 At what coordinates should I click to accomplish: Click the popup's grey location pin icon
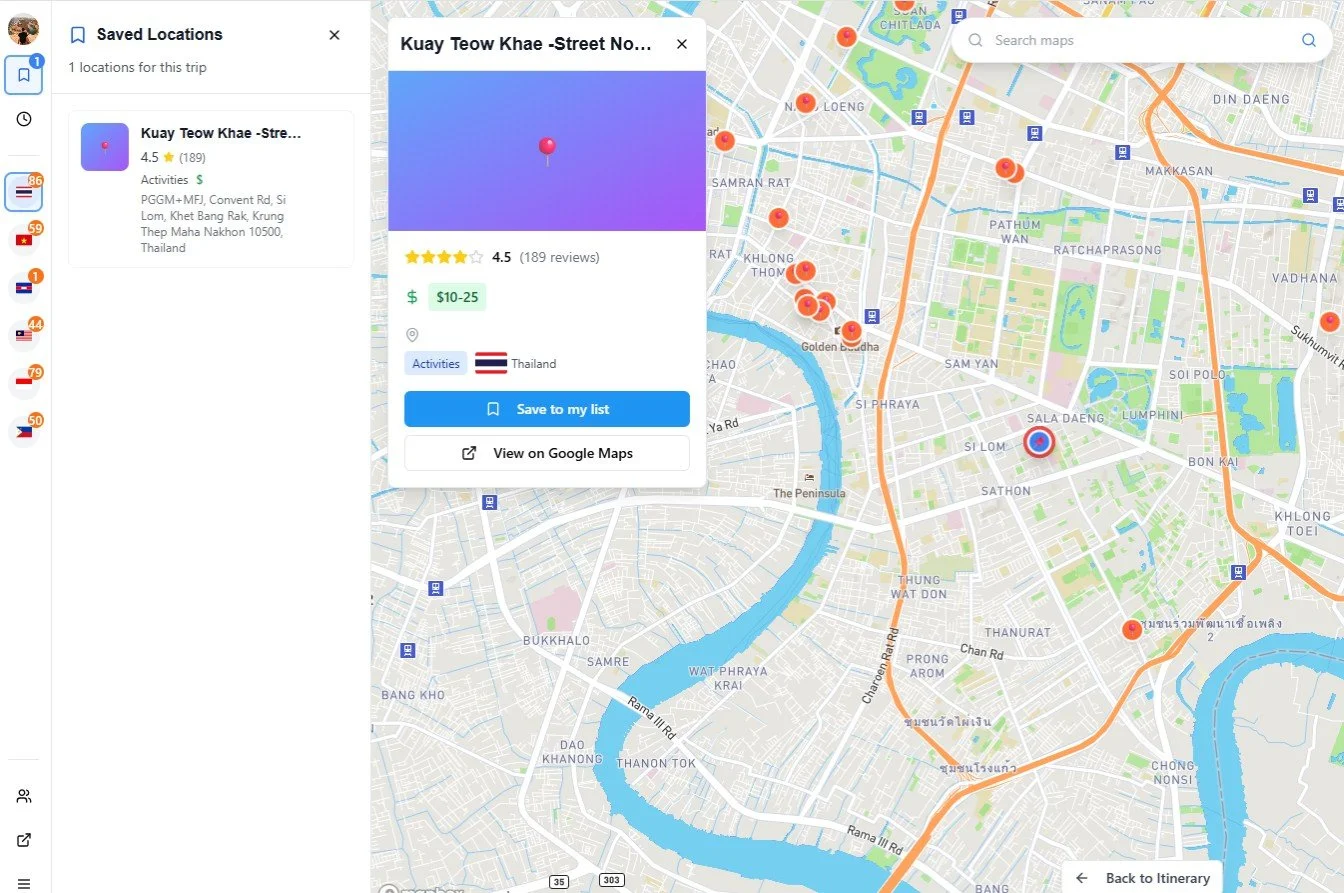(x=412, y=335)
